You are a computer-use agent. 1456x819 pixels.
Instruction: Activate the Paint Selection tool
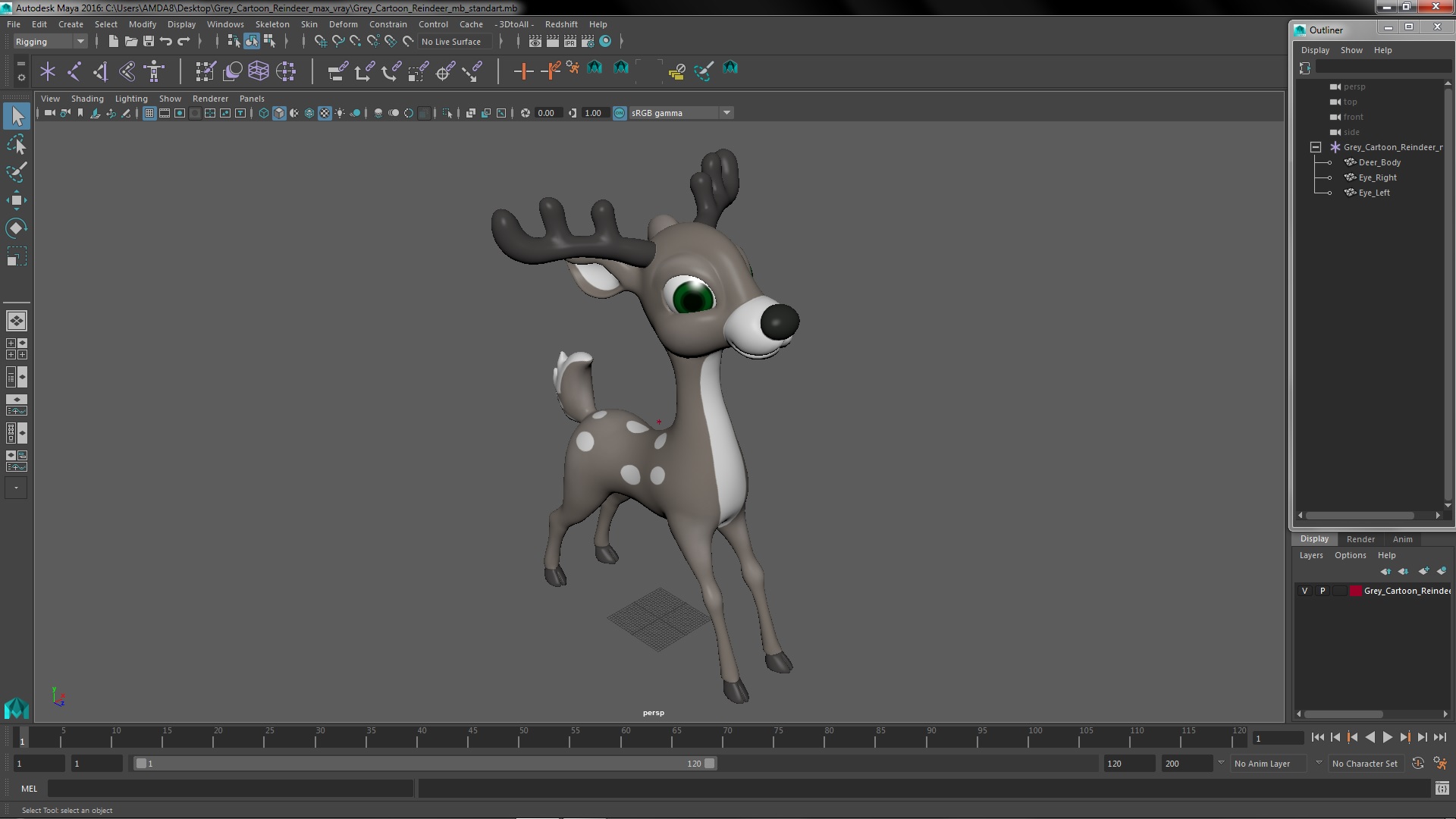(x=17, y=172)
